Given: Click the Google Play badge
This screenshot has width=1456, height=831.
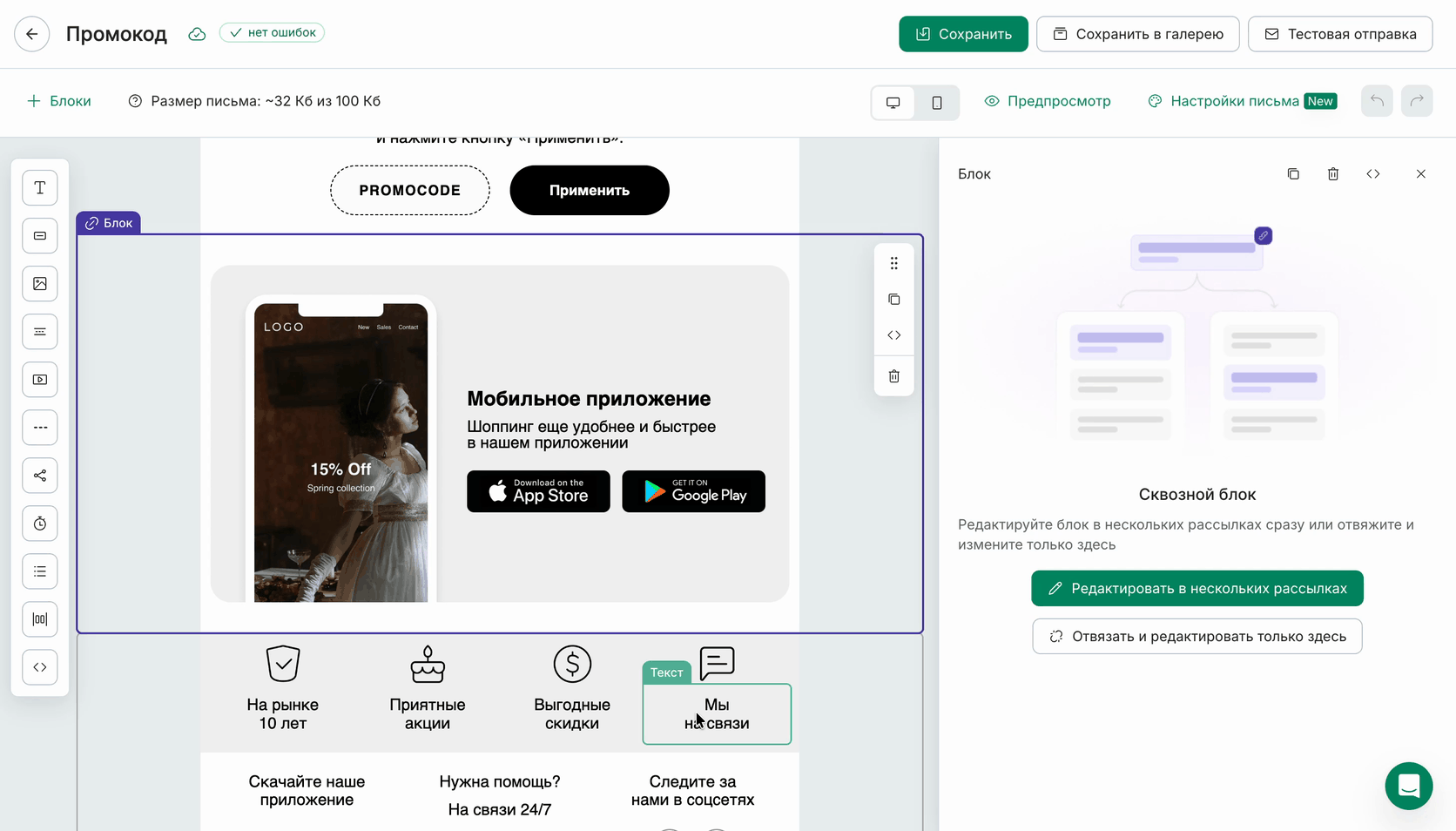Looking at the screenshot, I should coord(694,492).
